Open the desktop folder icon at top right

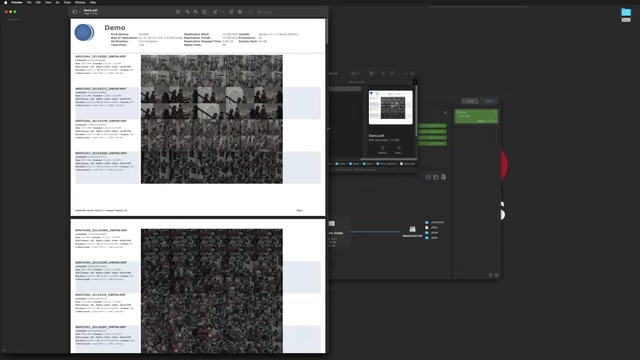(x=626, y=12)
